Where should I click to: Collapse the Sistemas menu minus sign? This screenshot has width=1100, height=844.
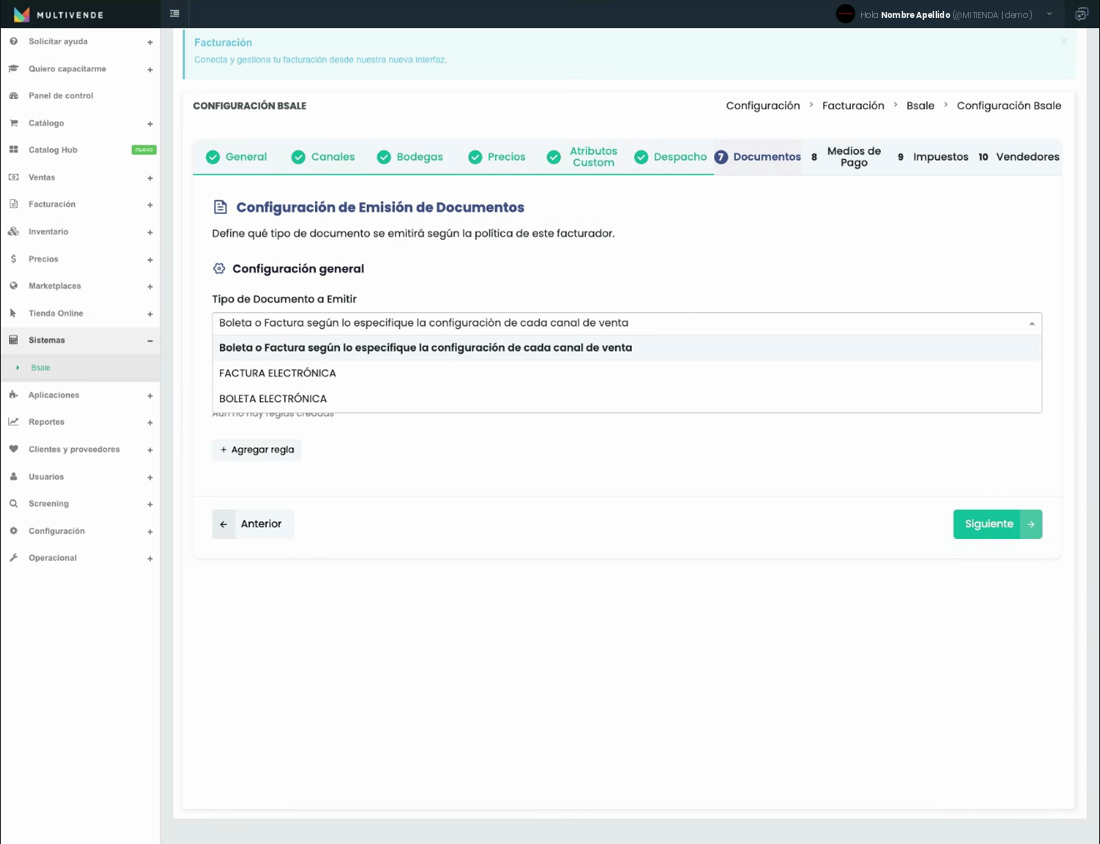click(150, 340)
